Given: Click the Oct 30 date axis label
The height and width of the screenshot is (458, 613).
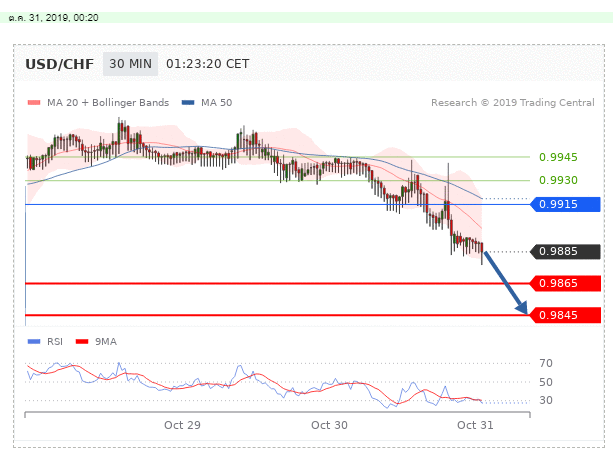Looking at the screenshot, I should (329, 425).
